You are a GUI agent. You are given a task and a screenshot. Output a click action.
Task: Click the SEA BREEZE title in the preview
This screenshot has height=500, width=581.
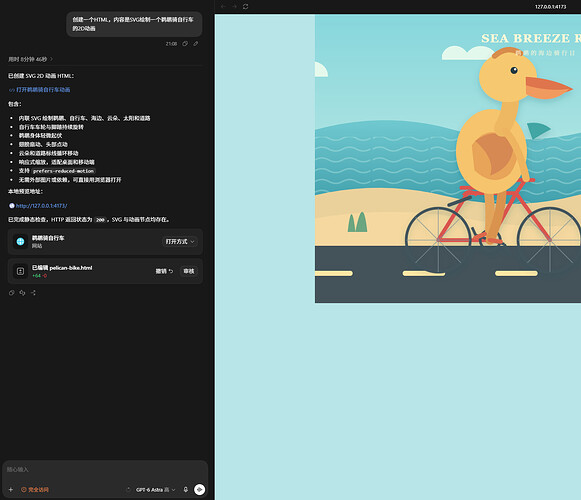tap(531, 38)
